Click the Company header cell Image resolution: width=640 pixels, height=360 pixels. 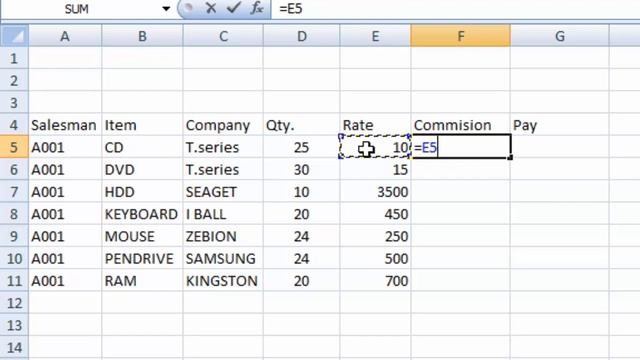(x=223, y=125)
